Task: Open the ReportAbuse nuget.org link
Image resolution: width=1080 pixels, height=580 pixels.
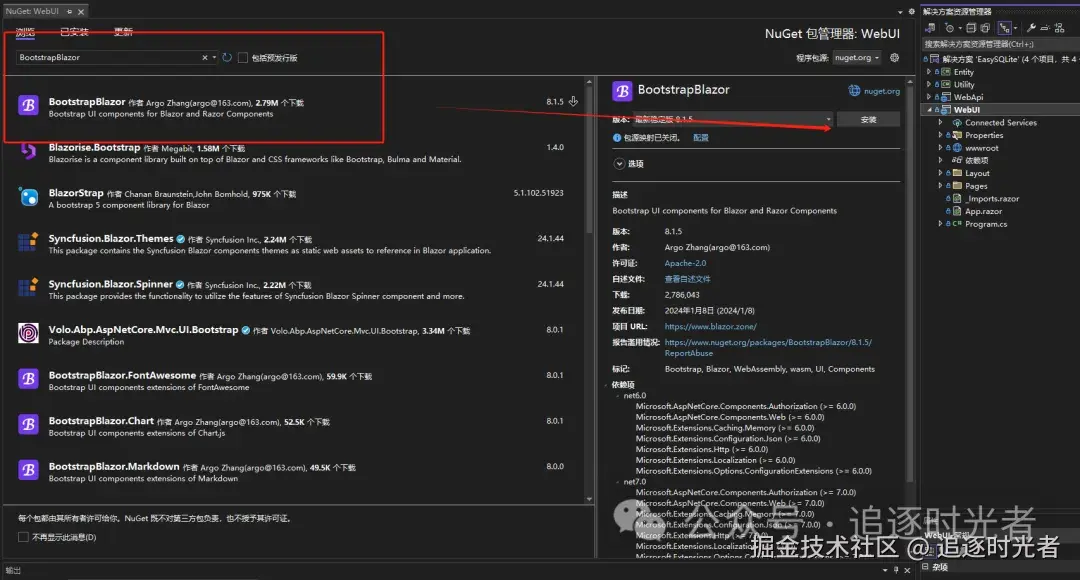Action: (768, 347)
